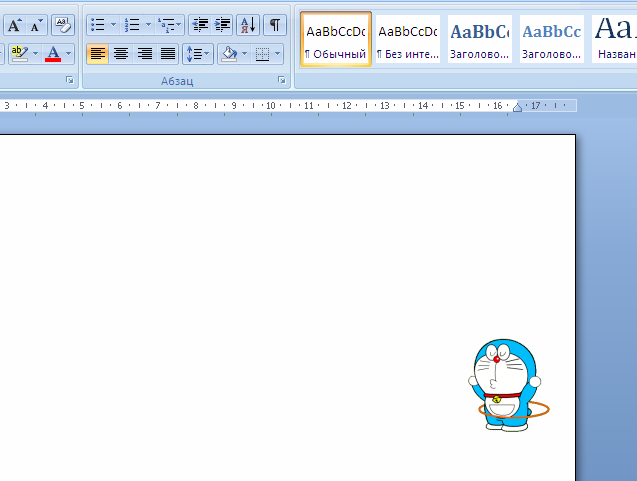Apply red font color
637x481 pixels.
pos(53,54)
